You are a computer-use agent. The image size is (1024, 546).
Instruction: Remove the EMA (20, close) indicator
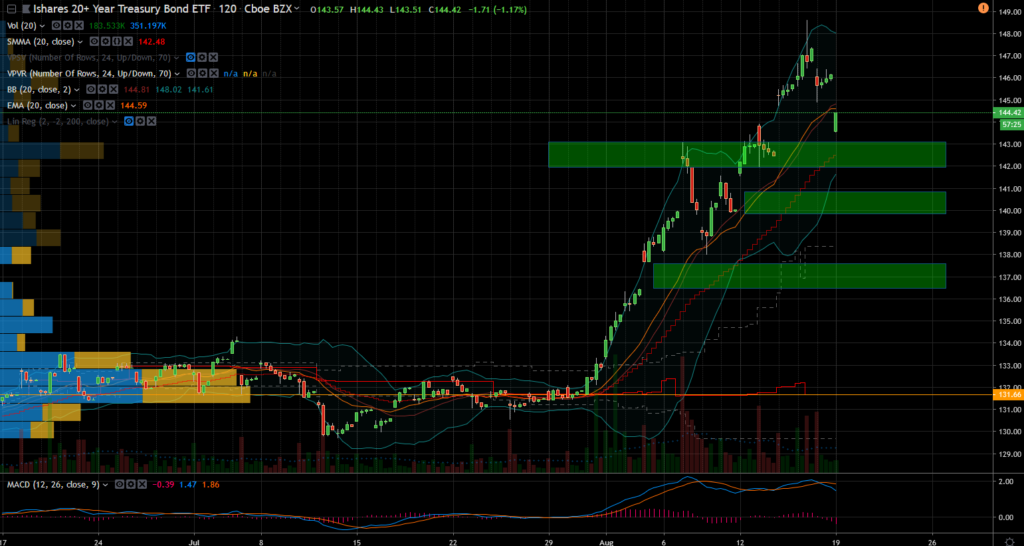pos(110,105)
